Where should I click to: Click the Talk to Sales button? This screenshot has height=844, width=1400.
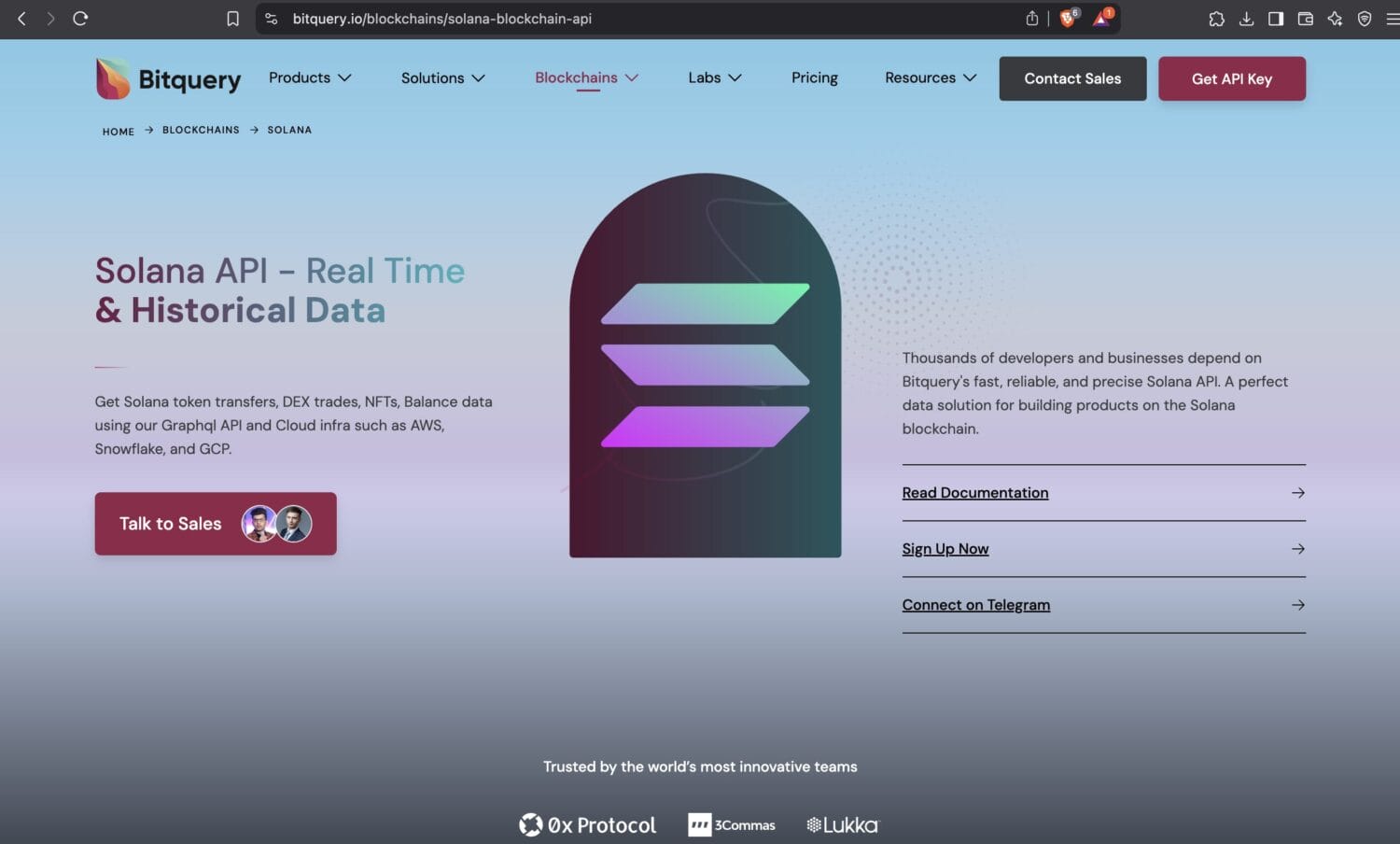pos(216,524)
